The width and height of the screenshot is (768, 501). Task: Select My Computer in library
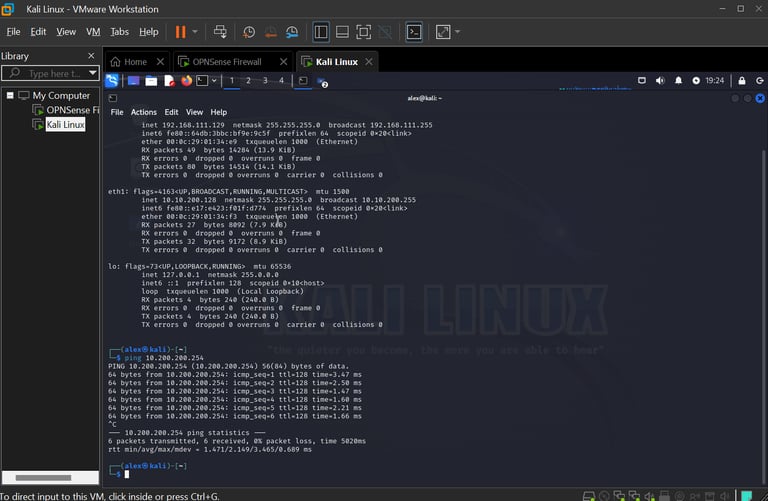point(61,95)
